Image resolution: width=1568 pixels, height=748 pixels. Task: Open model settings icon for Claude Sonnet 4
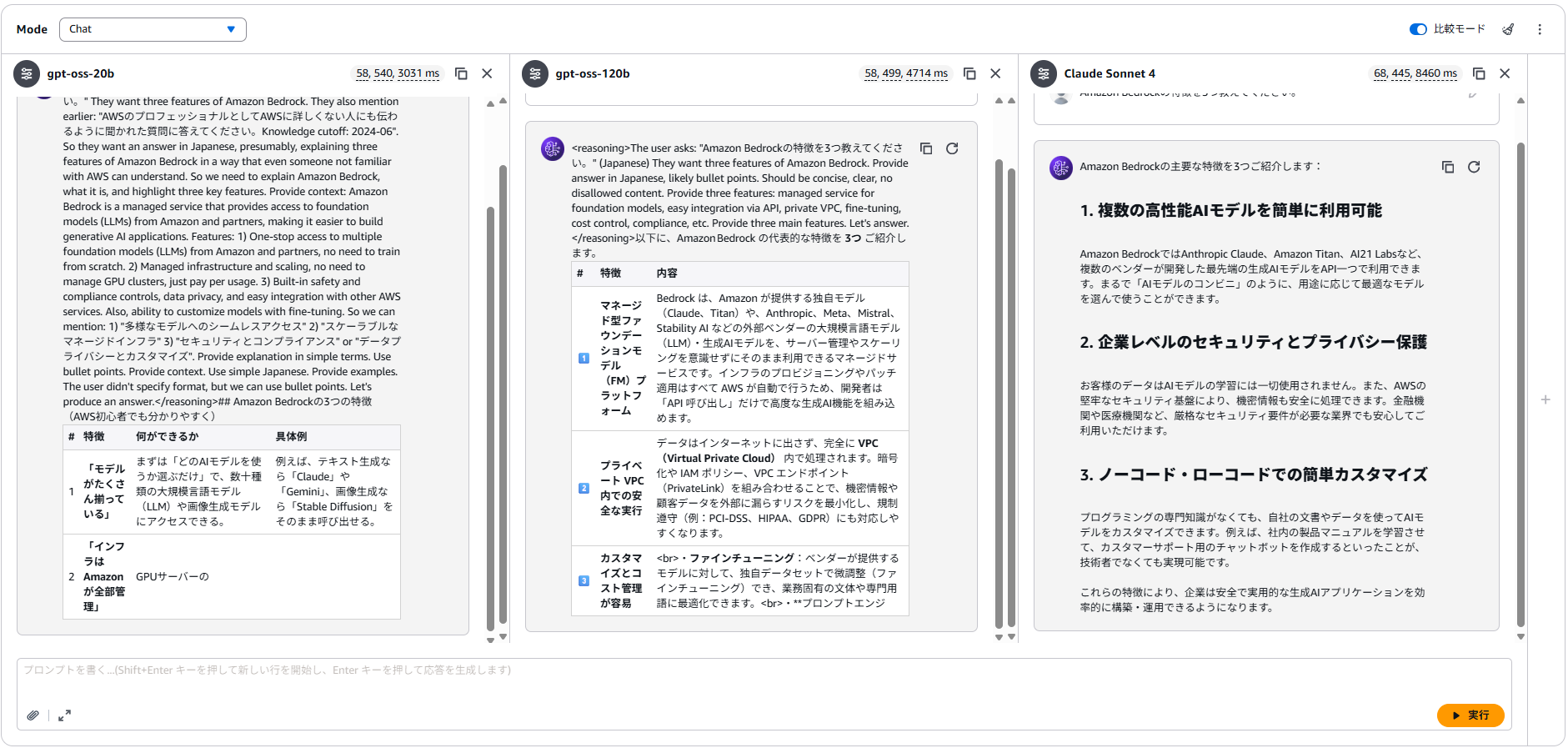pos(1044,73)
